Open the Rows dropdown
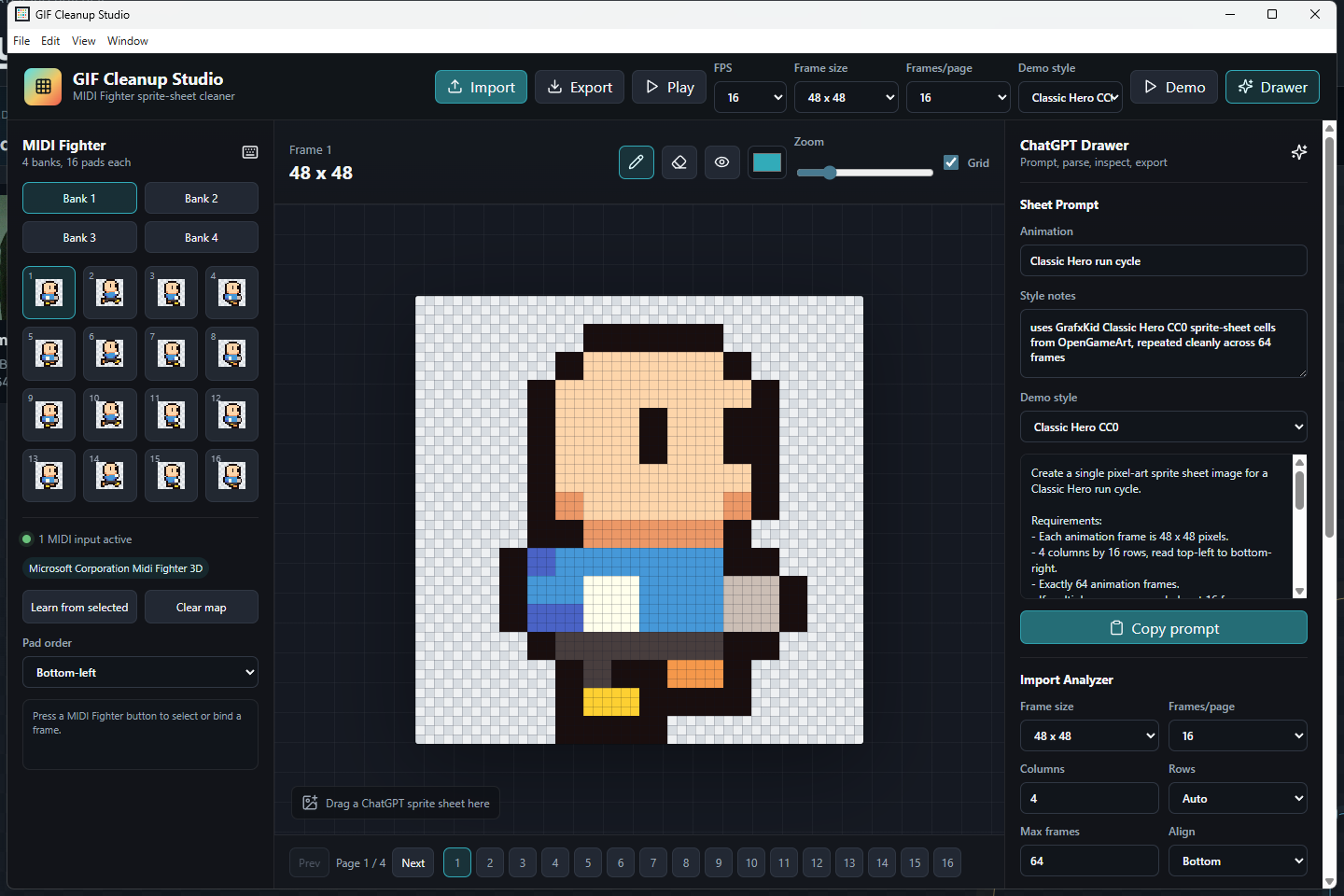The image size is (1344, 896). point(1238,798)
